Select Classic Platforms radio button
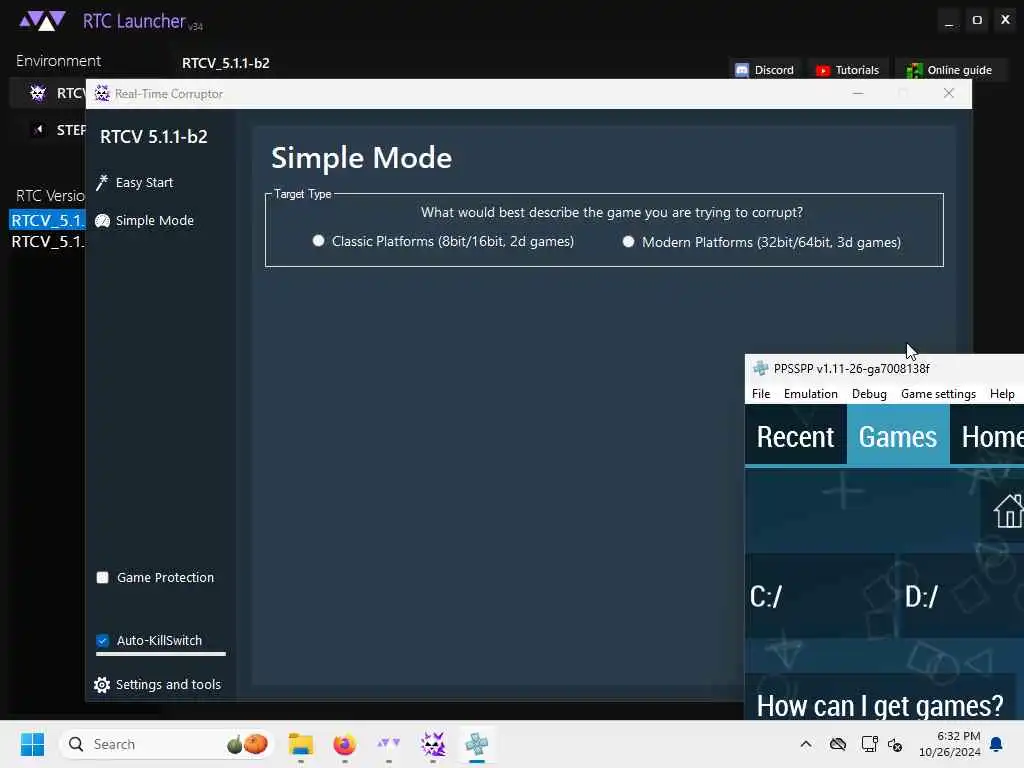The width and height of the screenshot is (1024, 768). pyautogui.click(x=318, y=241)
